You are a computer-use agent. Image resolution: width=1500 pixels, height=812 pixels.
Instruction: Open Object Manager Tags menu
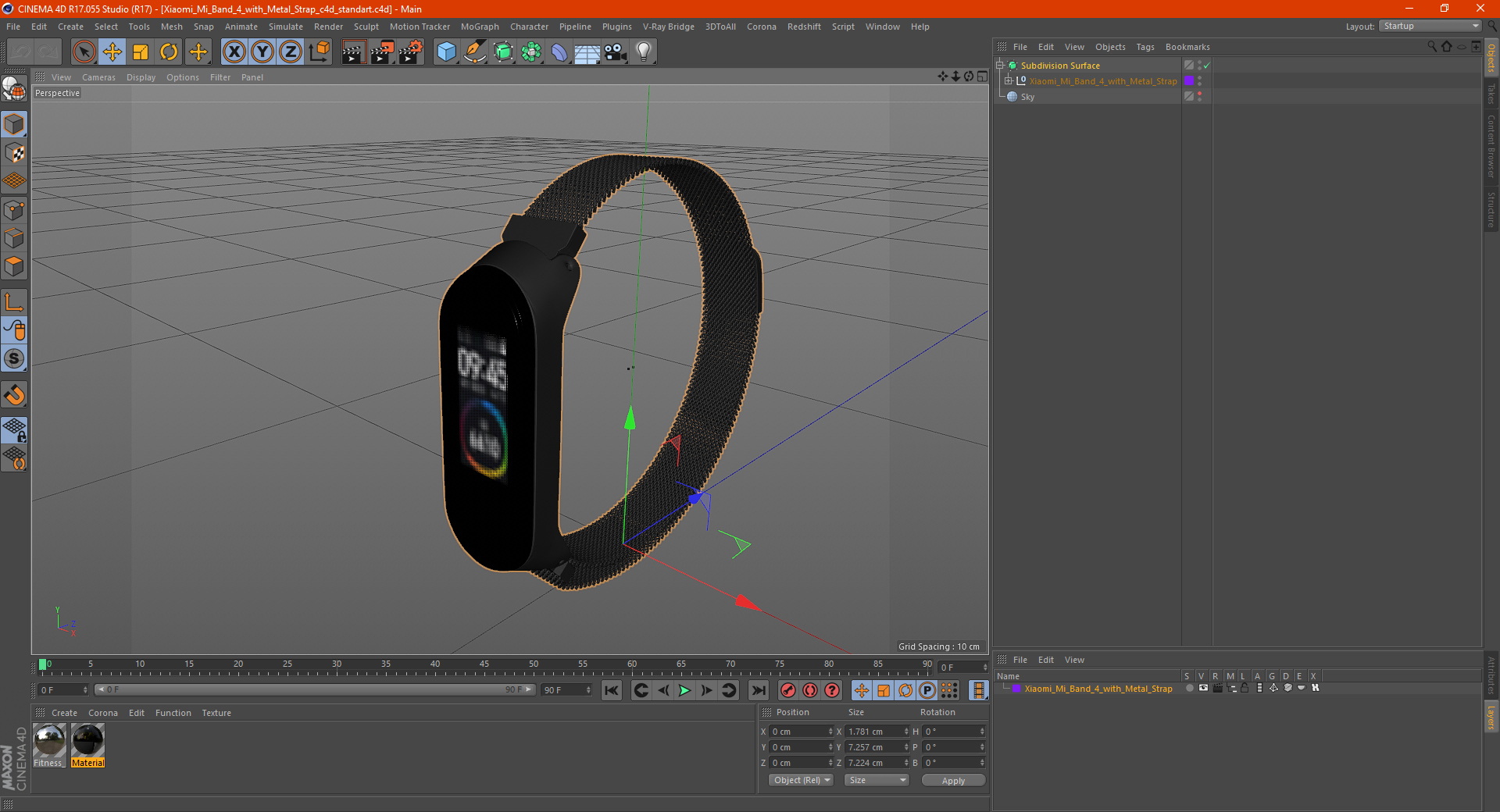(1145, 47)
